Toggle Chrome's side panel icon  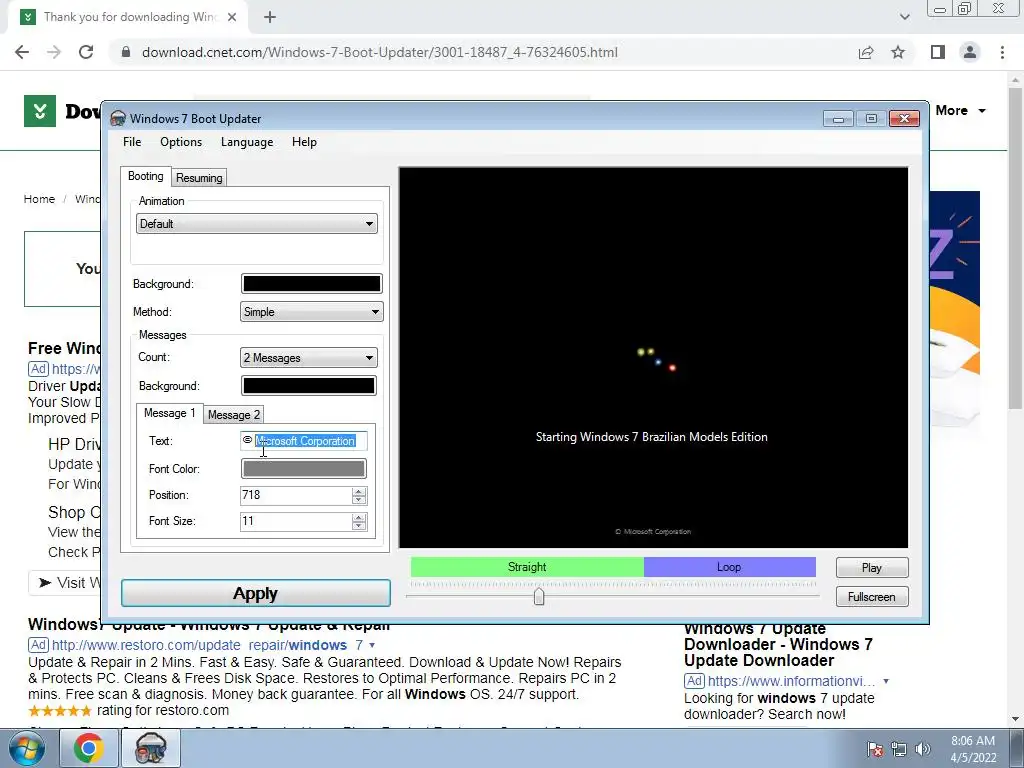(938, 52)
